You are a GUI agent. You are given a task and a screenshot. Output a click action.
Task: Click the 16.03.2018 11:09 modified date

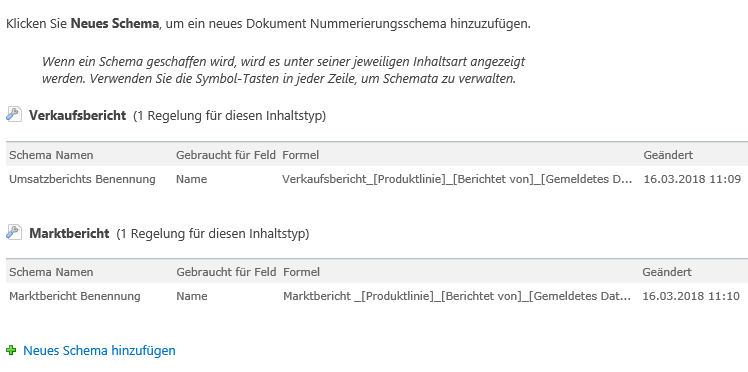click(x=692, y=179)
